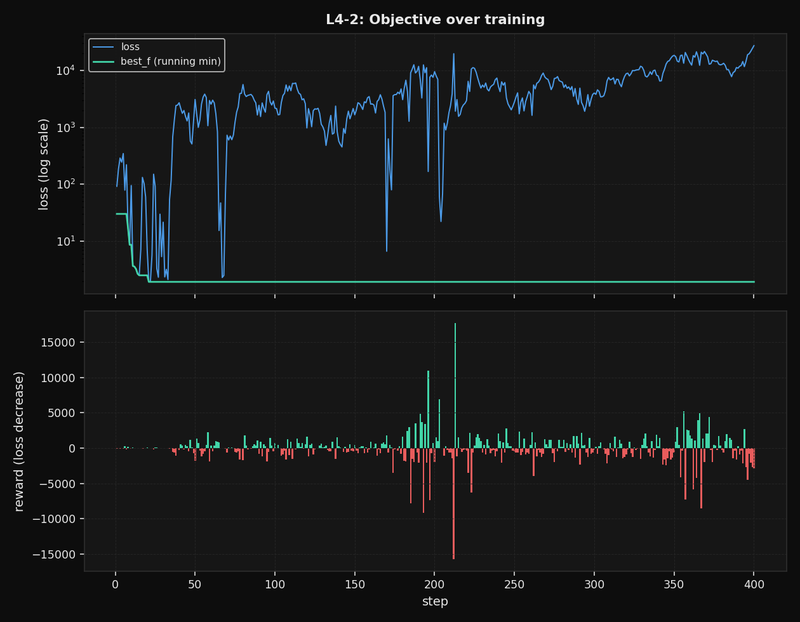Click the "0" tick on the step axis
This screenshot has height=622, width=800.
(115, 585)
